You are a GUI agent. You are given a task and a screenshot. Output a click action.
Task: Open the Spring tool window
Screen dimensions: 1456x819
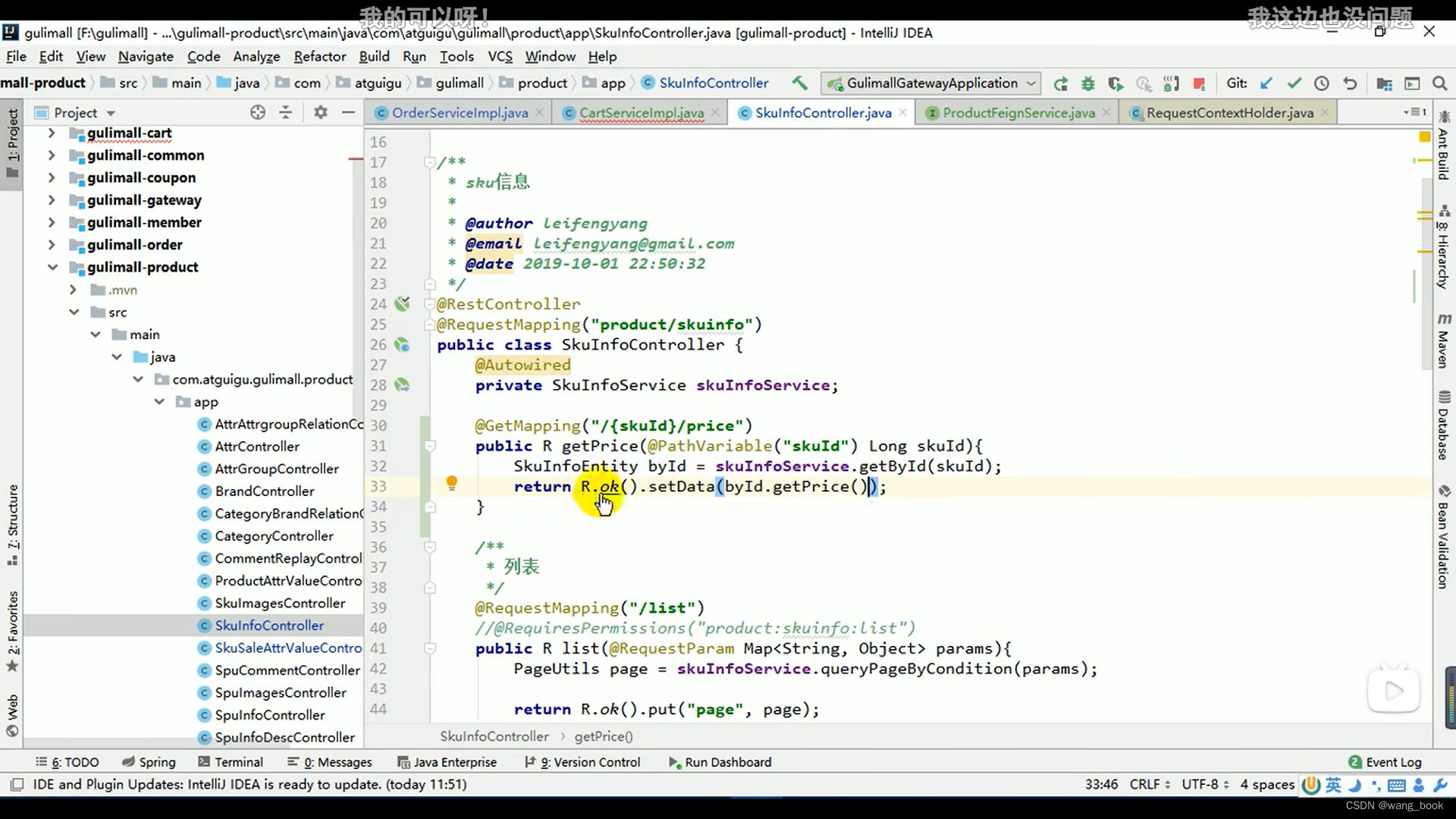(x=149, y=762)
